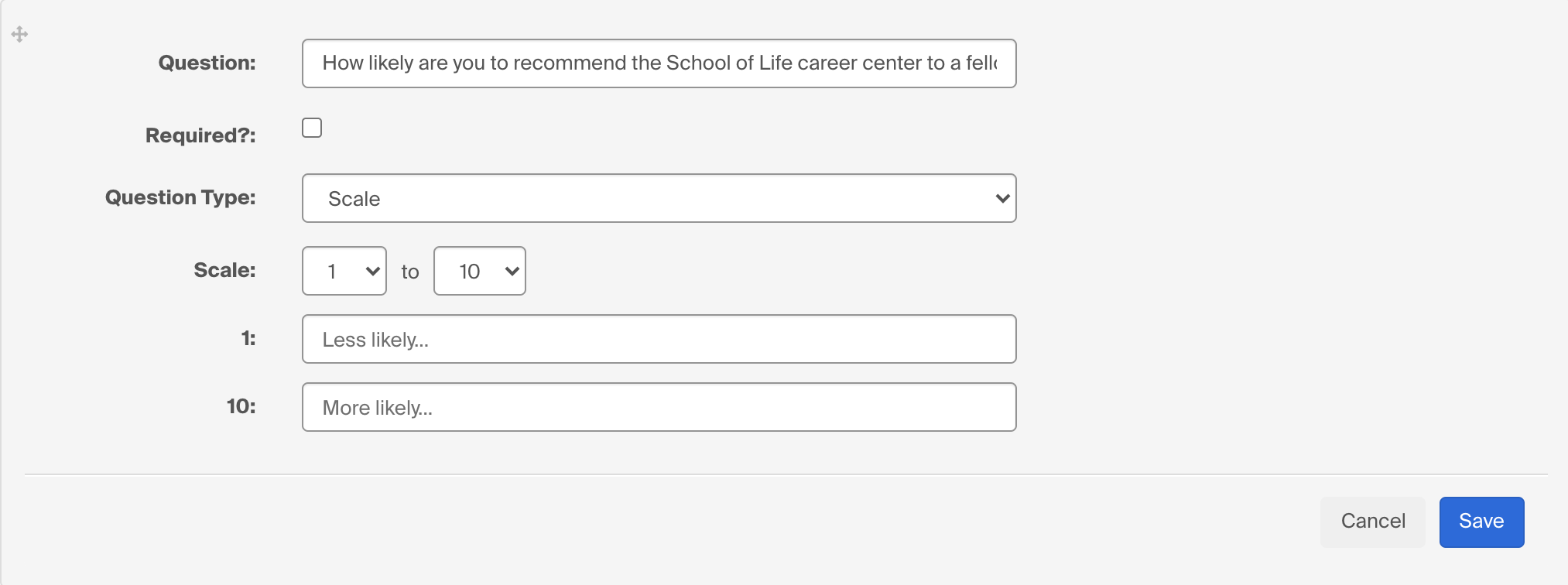Cancel editing the question
The height and width of the screenshot is (585, 1568).
[1373, 522]
